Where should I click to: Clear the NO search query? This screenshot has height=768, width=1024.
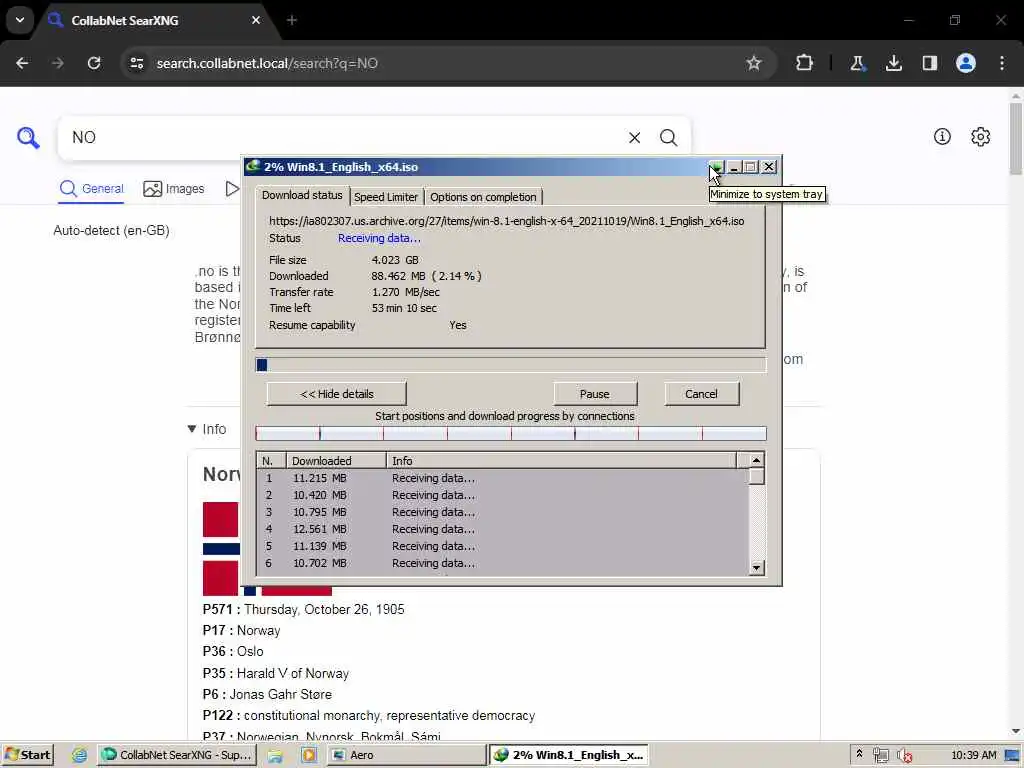tap(634, 137)
